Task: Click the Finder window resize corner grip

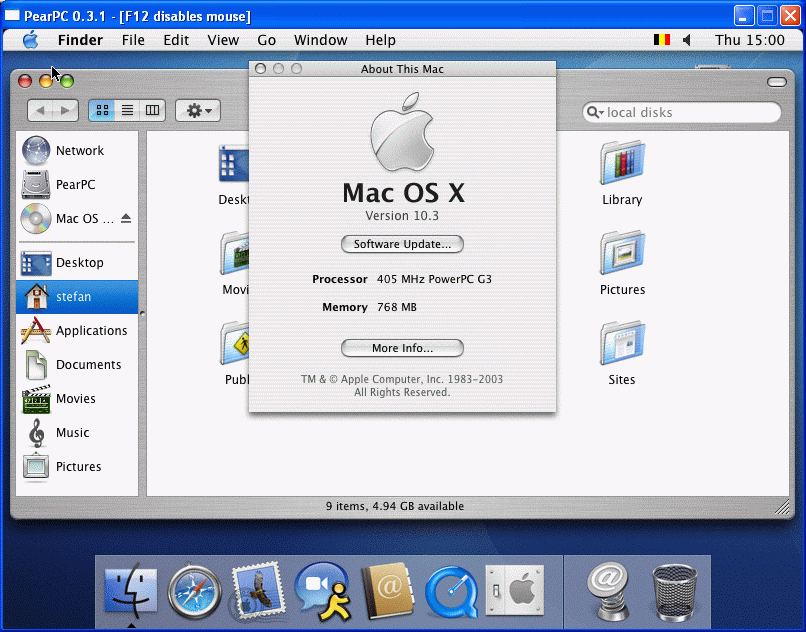Action: 782,507
